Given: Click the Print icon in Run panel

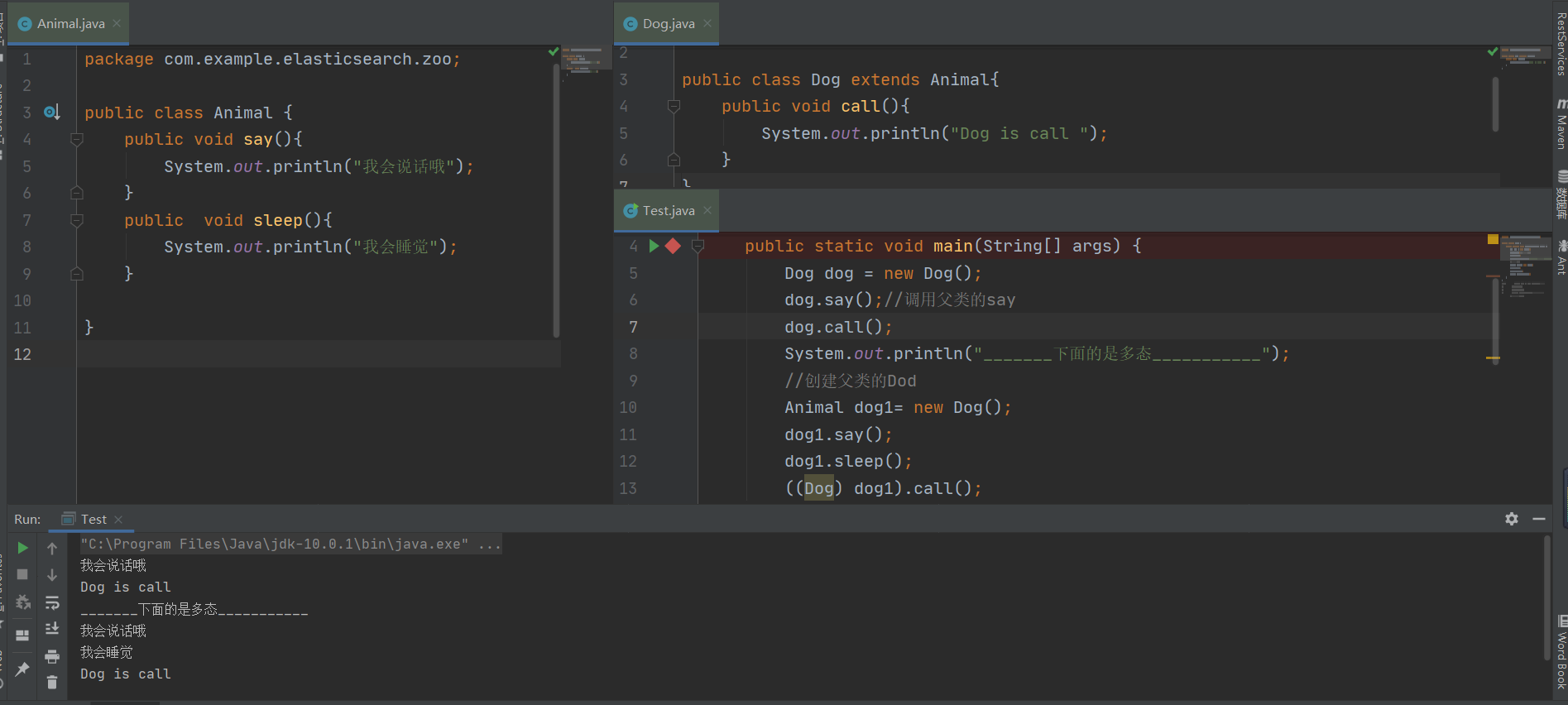Looking at the screenshot, I should click(52, 656).
